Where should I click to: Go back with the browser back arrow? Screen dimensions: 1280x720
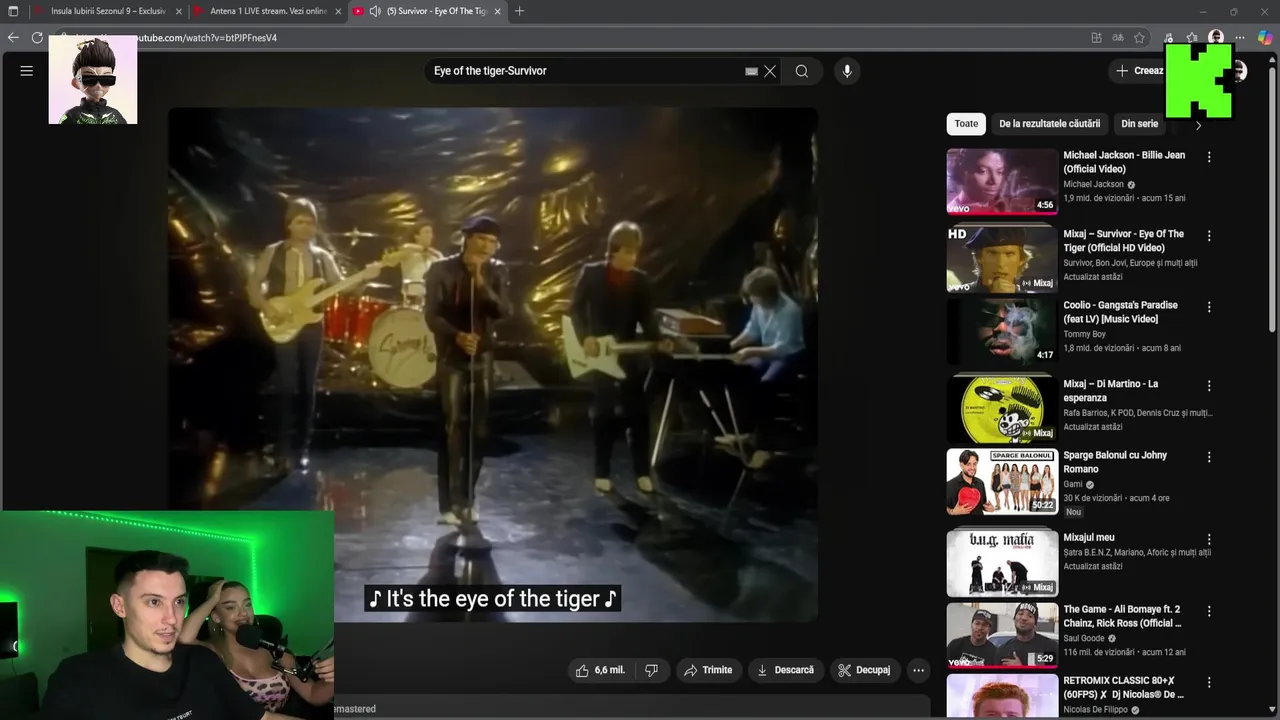tap(13, 38)
